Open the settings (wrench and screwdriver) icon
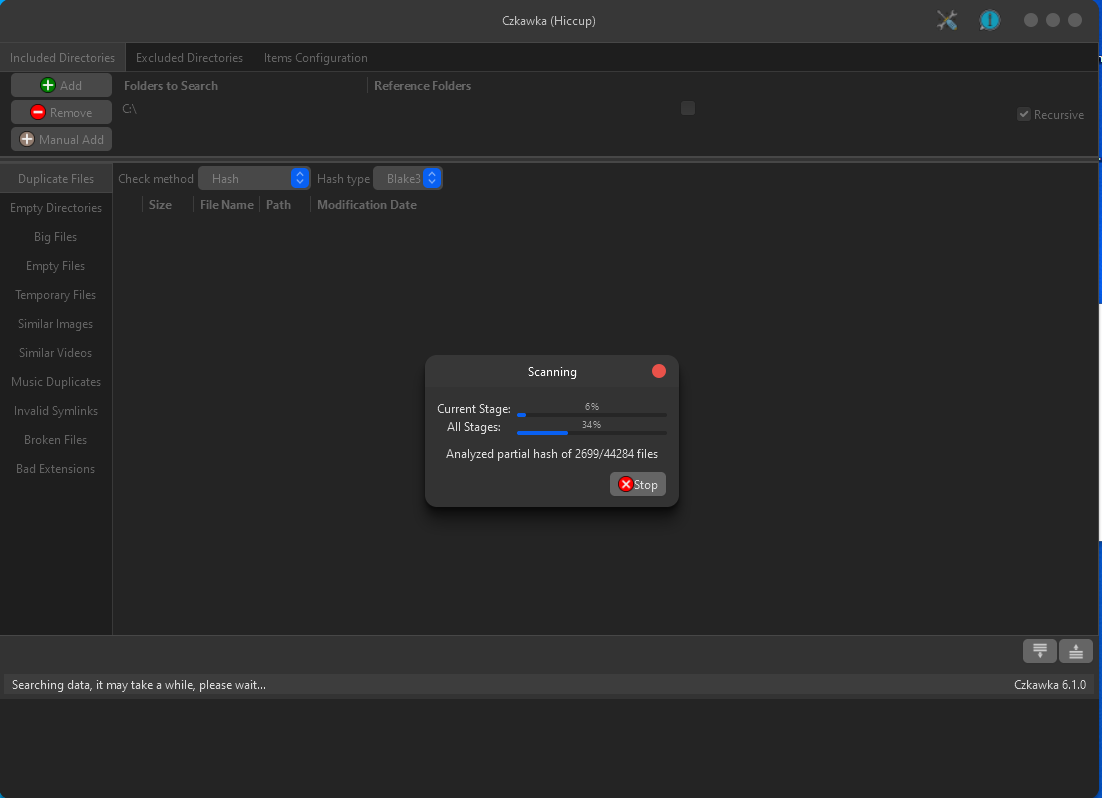Viewport: 1102px width, 798px height. pyautogui.click(x=946, y=19)
